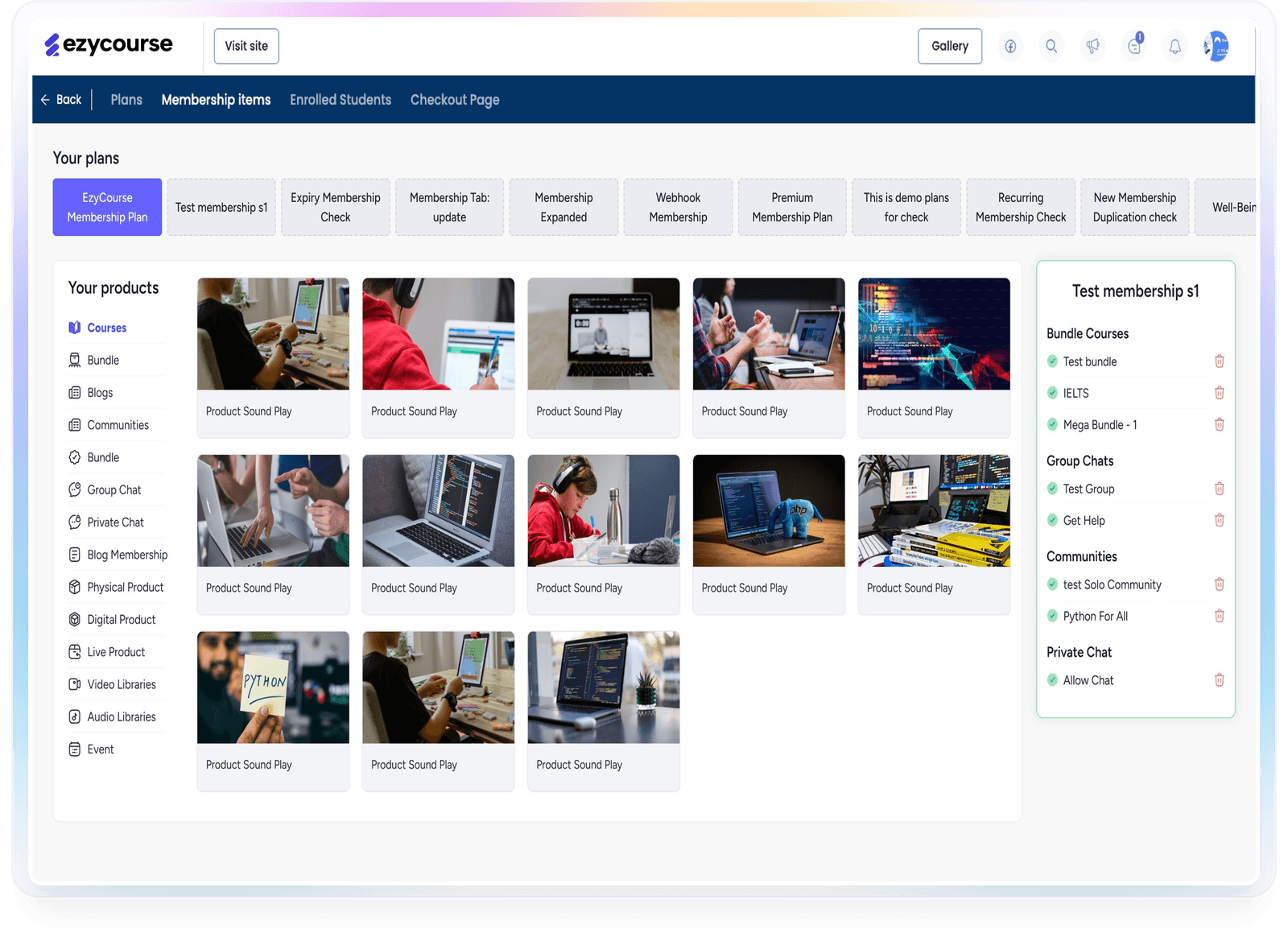Viewport: 1288px width, 941px height.
Task: Click the chat icon with notification badge
Action: 1134,47
